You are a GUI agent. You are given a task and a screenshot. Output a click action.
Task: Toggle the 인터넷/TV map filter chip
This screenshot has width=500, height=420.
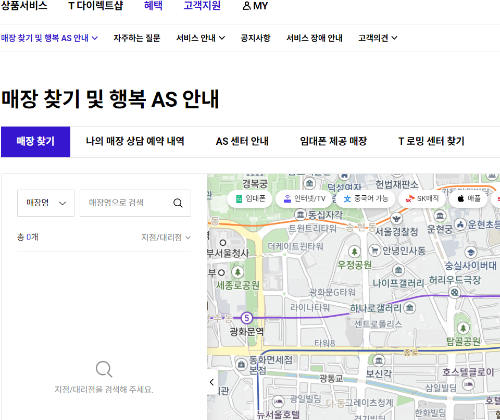(x=304, y=199)
